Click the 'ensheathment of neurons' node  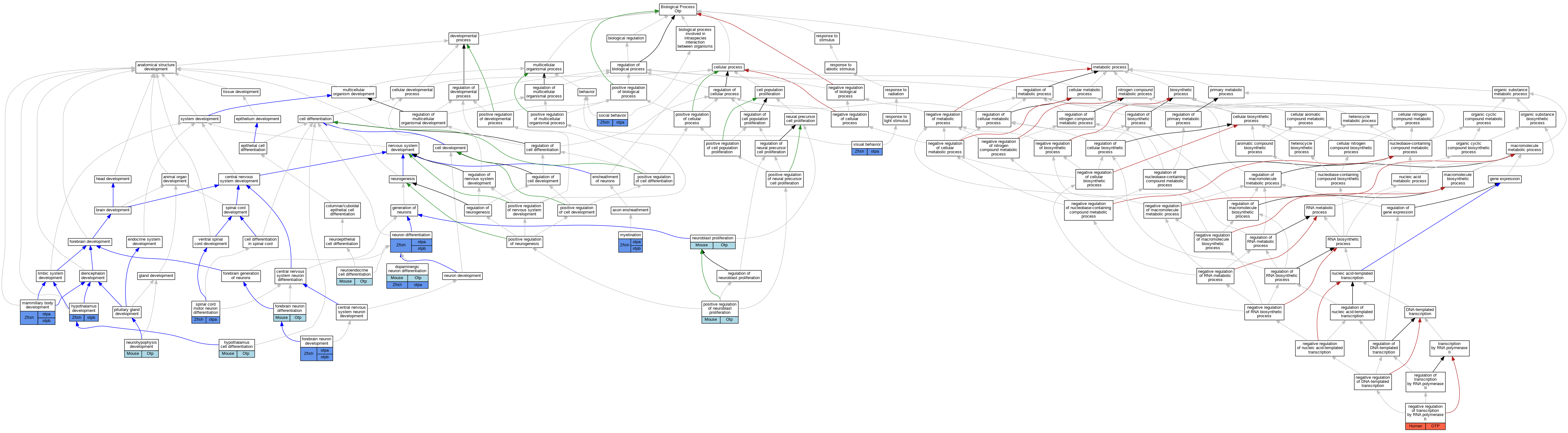(605, 179)
